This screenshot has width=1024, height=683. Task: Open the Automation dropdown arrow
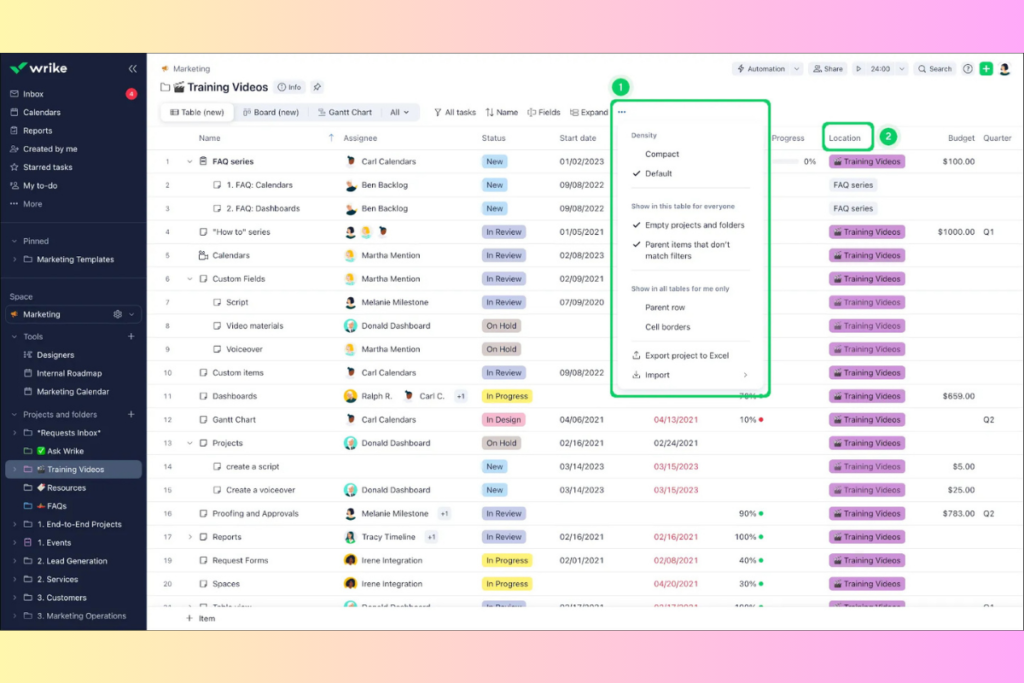click(796, 69)
